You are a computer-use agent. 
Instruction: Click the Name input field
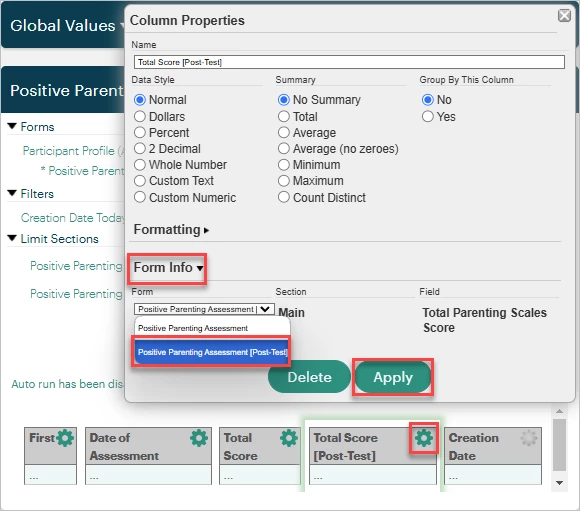pos(349,62)
